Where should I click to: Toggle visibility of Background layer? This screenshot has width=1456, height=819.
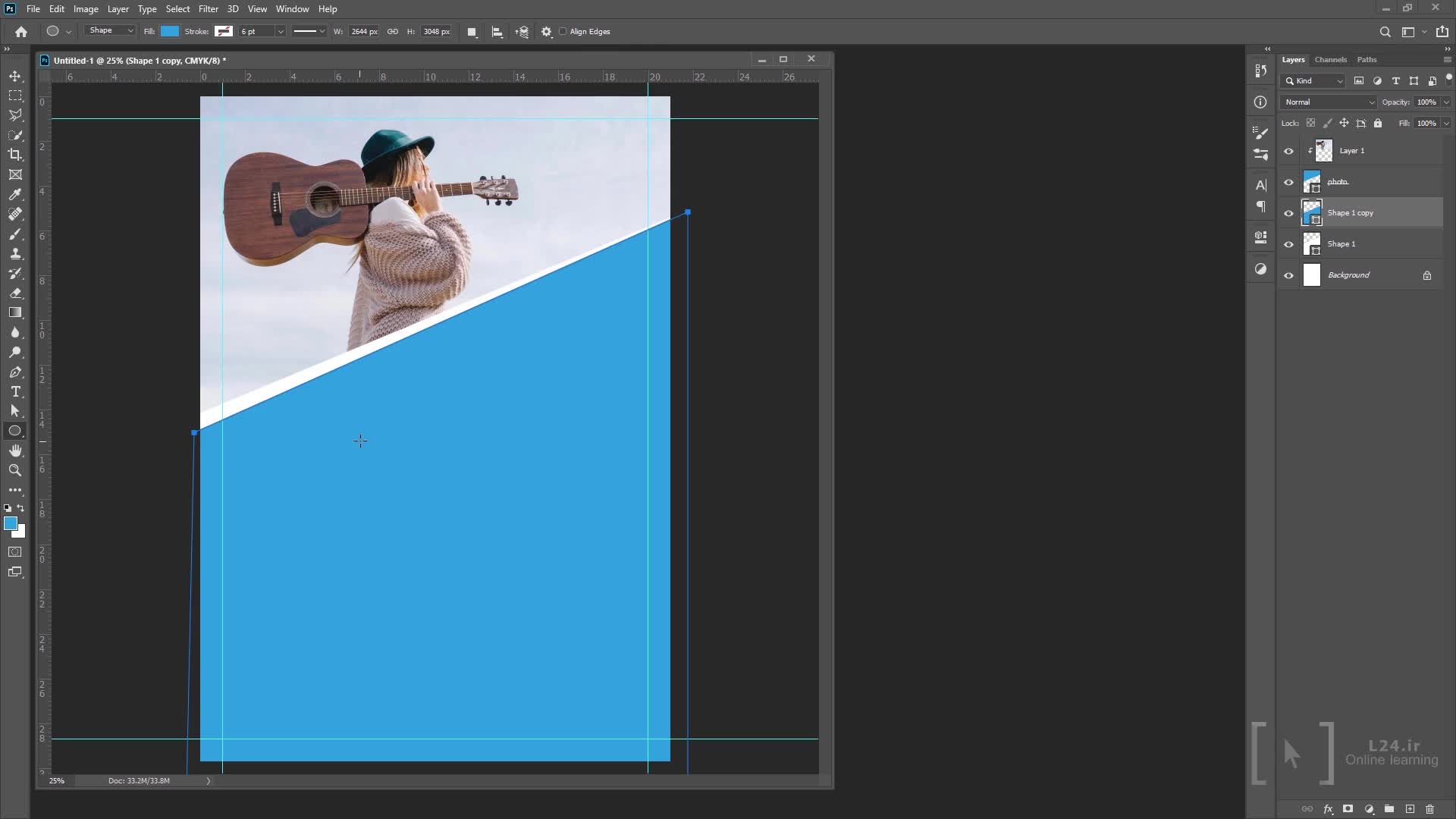(x=1288, y=275)
